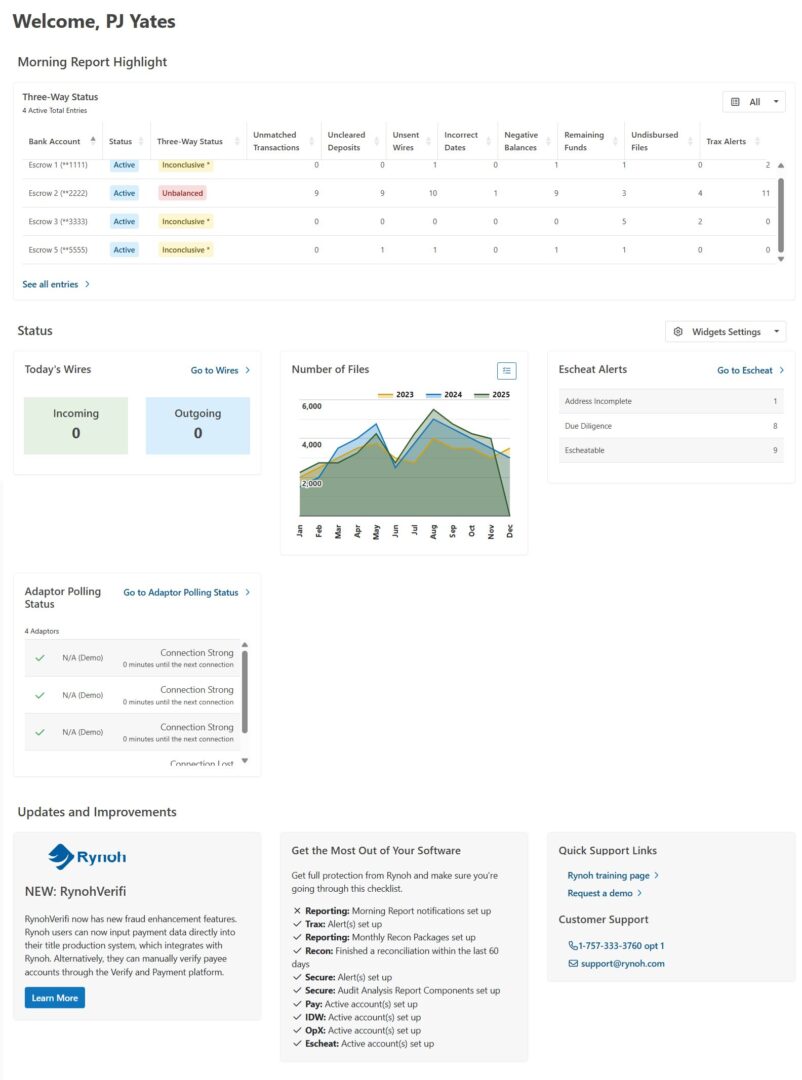Image resolution: width=802 pixels, height=1080 pixels.
Task: Click the Due Diligence escheat row
Action: 670,426
